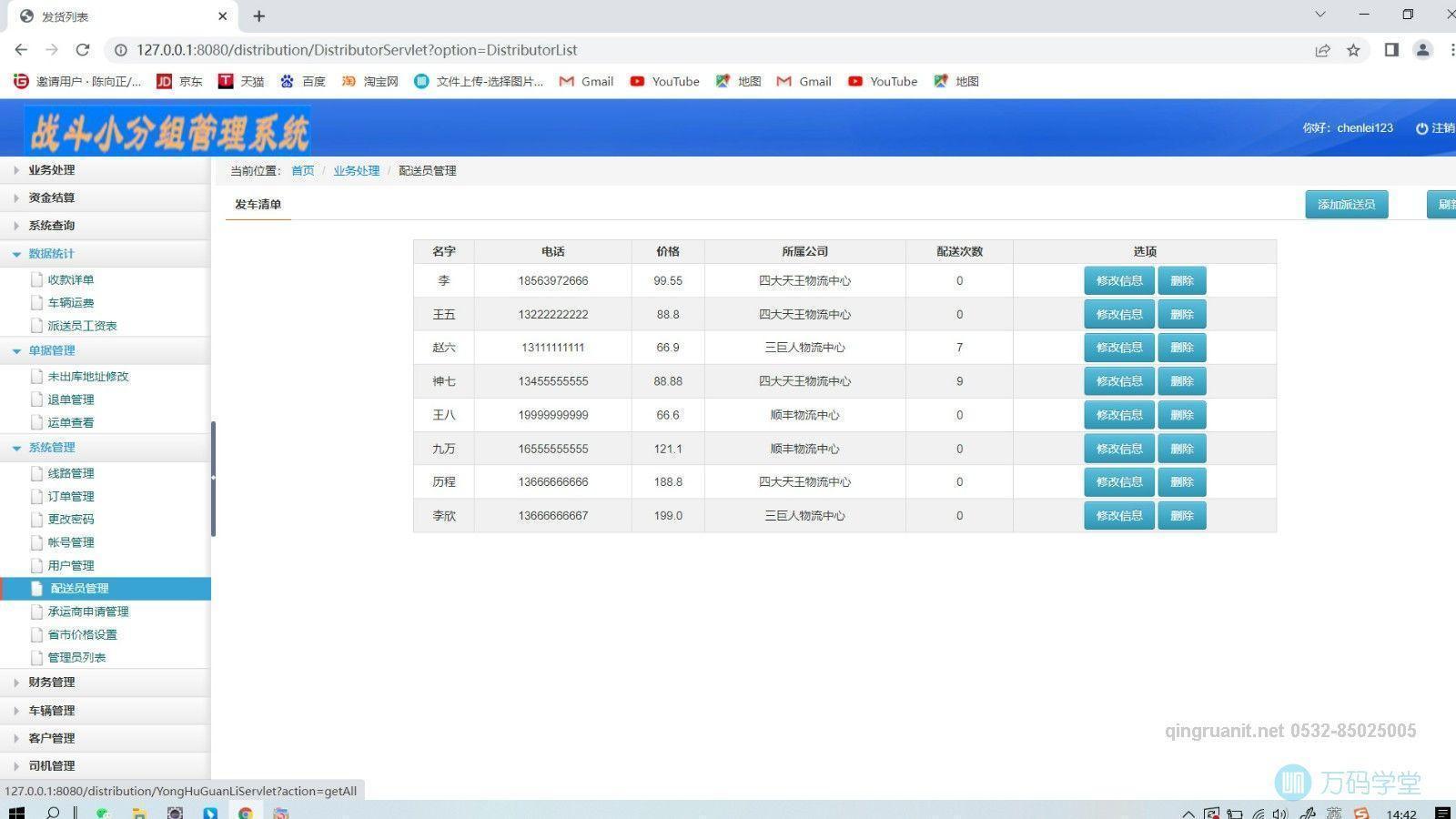
Task: Expand the 司机管理 menu section
Action: (105, 766)
